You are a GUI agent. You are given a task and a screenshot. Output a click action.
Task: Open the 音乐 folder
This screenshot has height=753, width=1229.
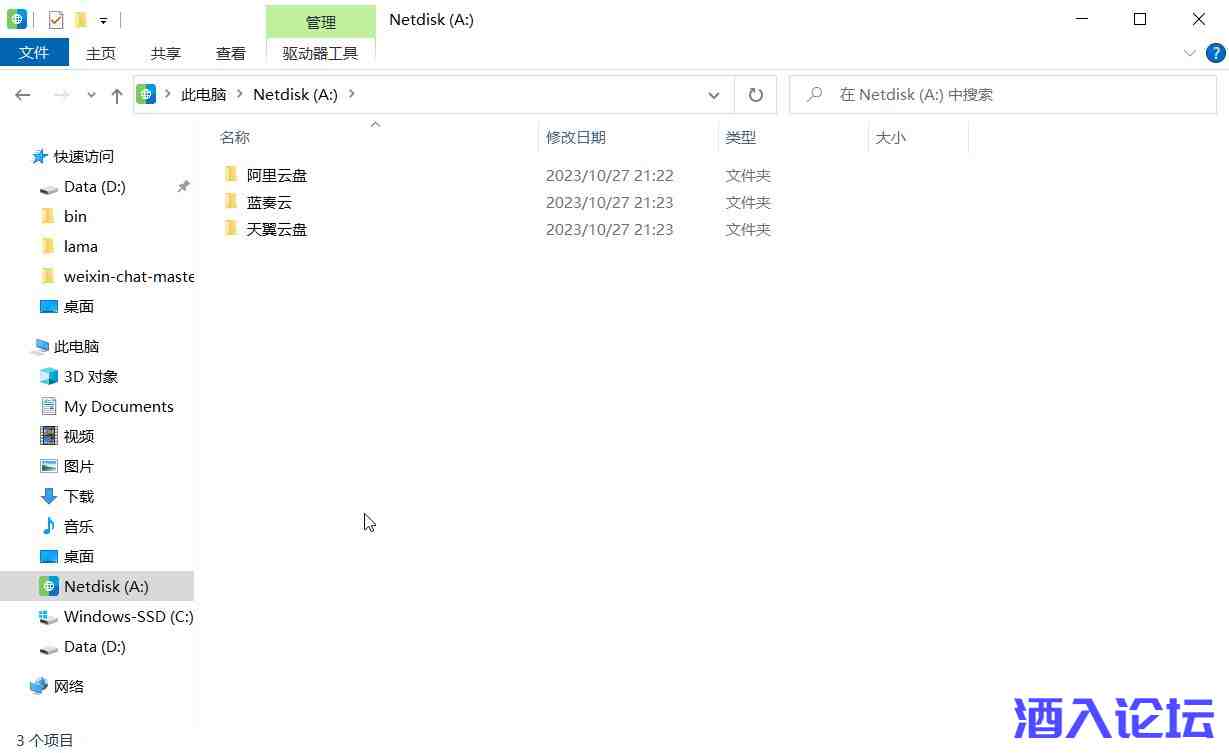[x=79, y=526]
